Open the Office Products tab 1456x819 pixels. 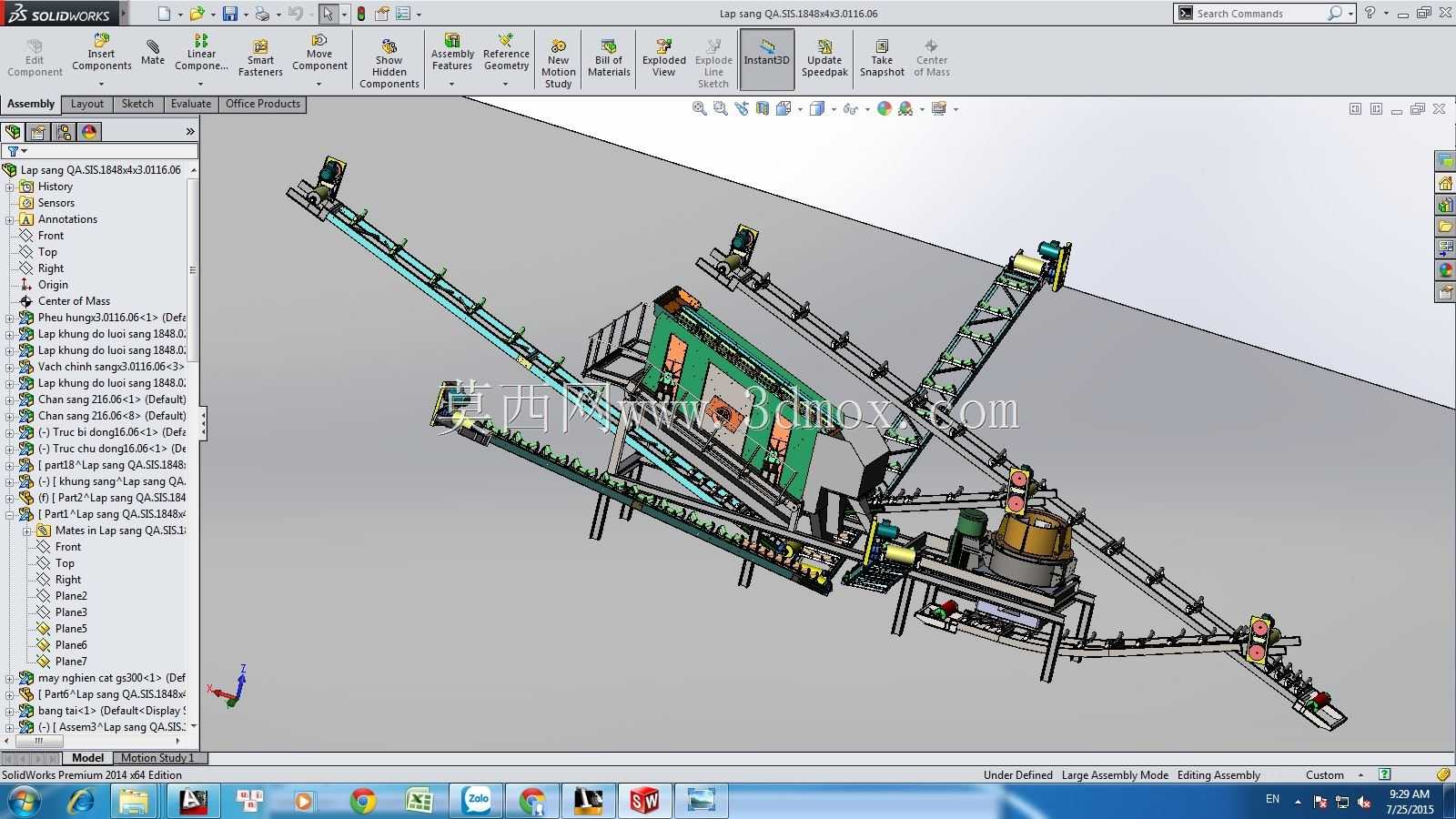click(x=263, y=104)
